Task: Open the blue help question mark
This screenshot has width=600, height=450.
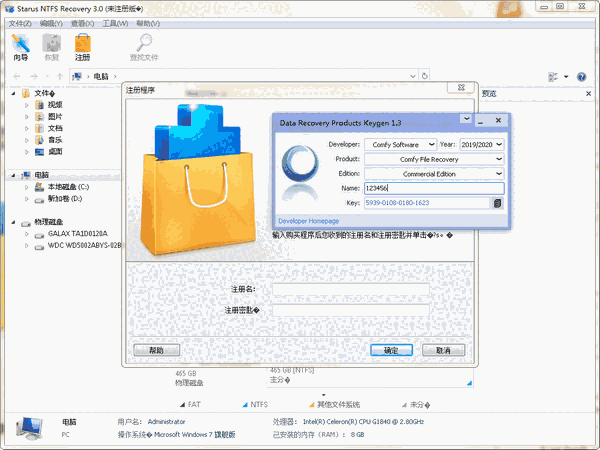Action: pos(581,77)
